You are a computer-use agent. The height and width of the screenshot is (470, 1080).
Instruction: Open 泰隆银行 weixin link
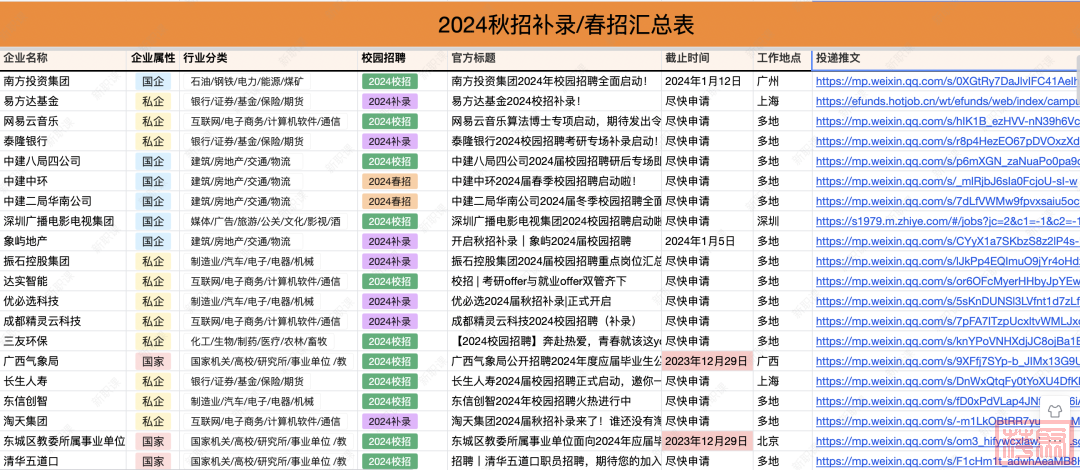(x=947, y=141)
